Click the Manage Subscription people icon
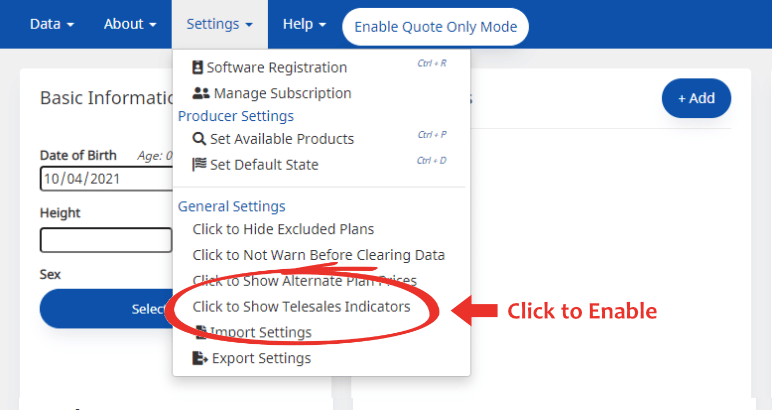This screenshot has width=773, height=410. 200,93
